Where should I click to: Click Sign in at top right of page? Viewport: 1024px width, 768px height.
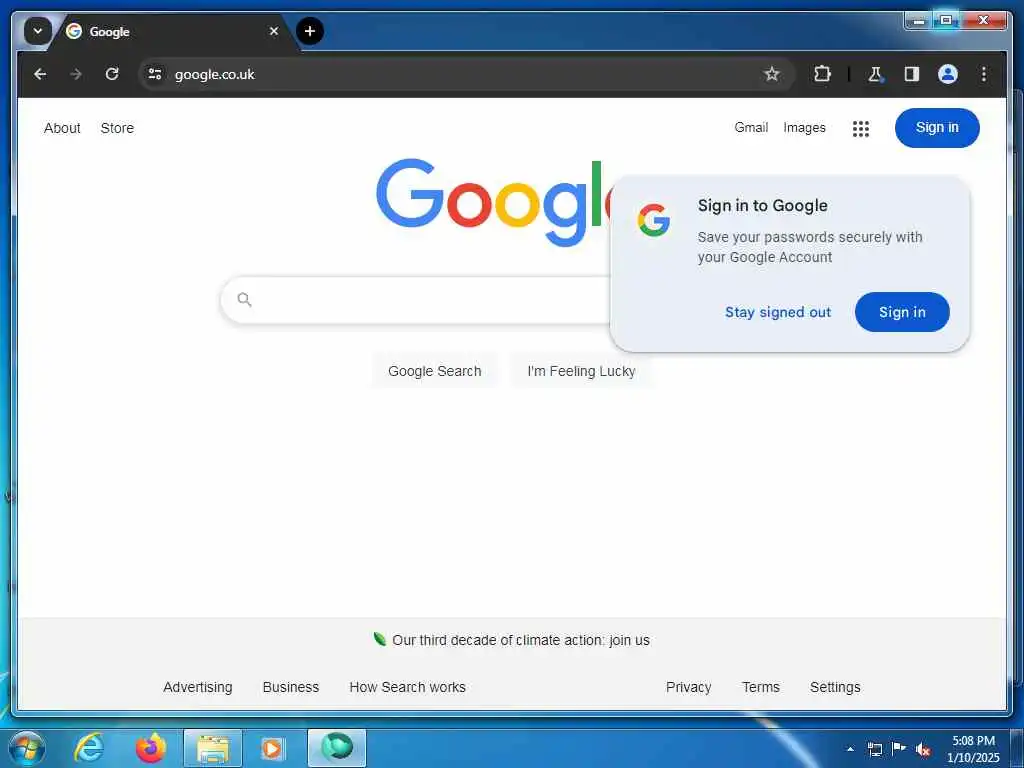tap(937, 128)
